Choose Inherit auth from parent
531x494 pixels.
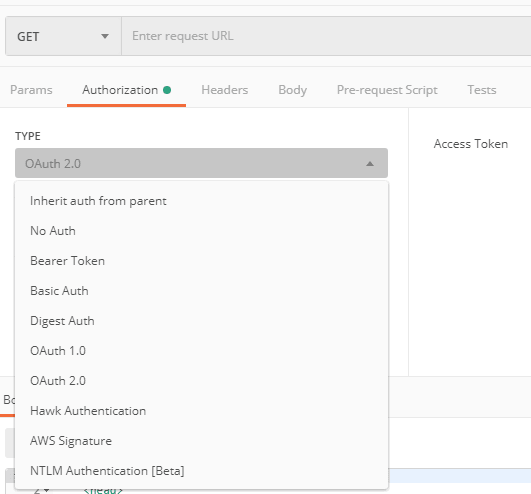[x=201, y=201]
